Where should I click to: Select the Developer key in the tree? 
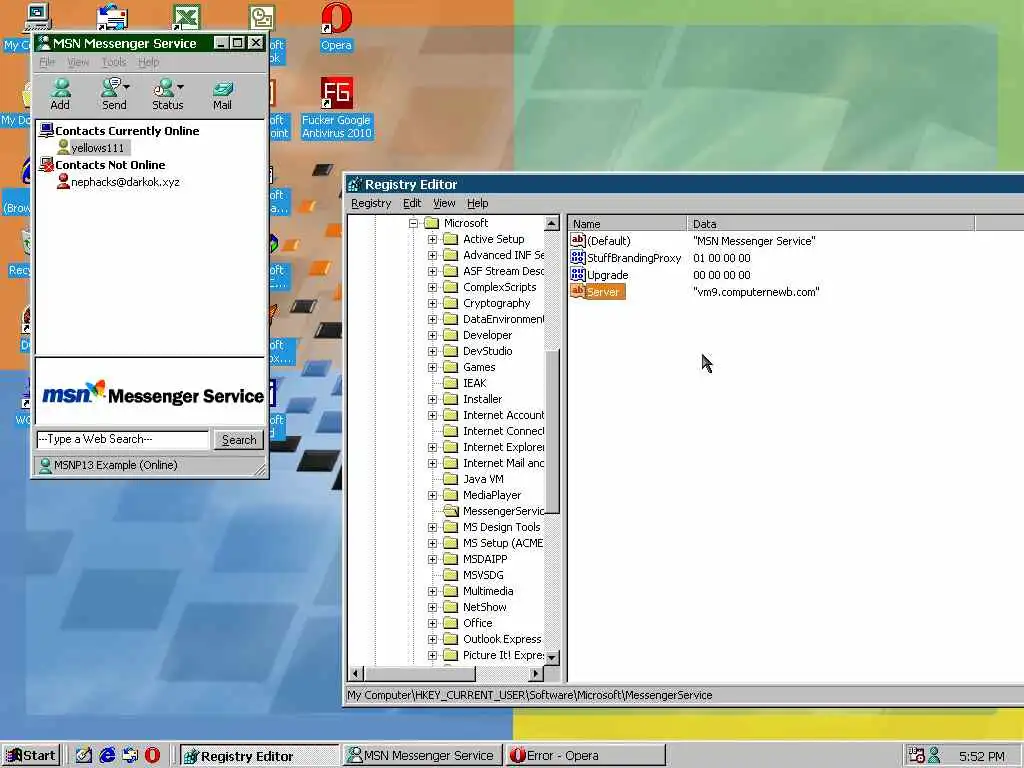click(x=487, y=335)
